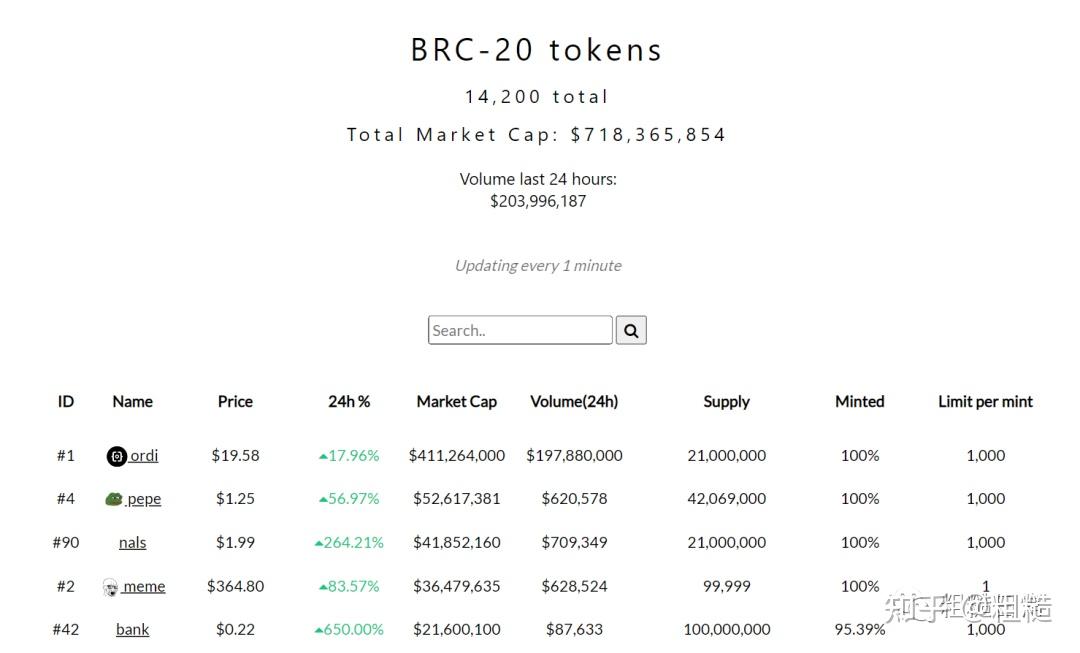Screen dimensions: 1080x653
Task: Open the ordi token link
Action: [144, 456]
